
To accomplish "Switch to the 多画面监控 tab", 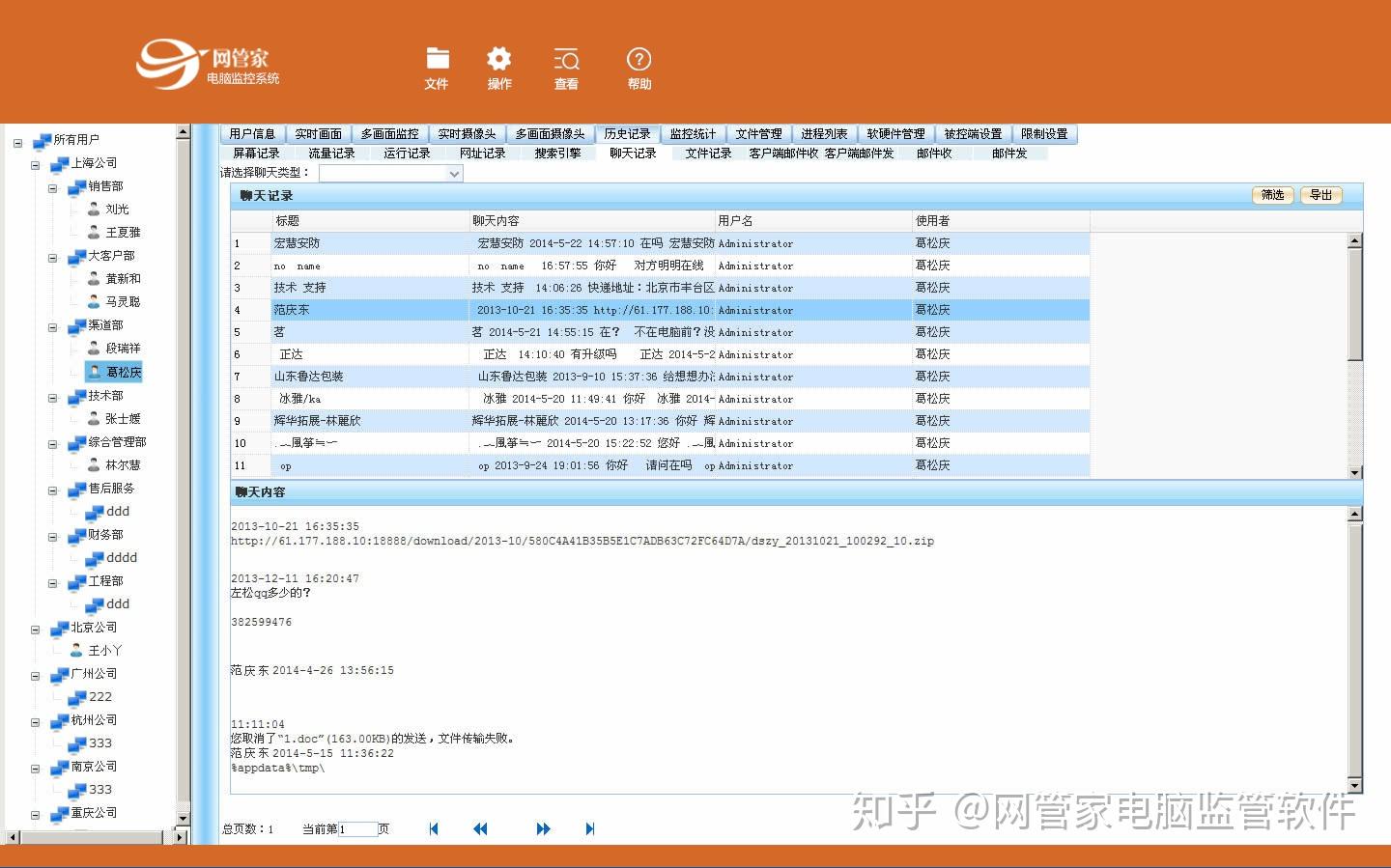I will [x=389, y=134].
